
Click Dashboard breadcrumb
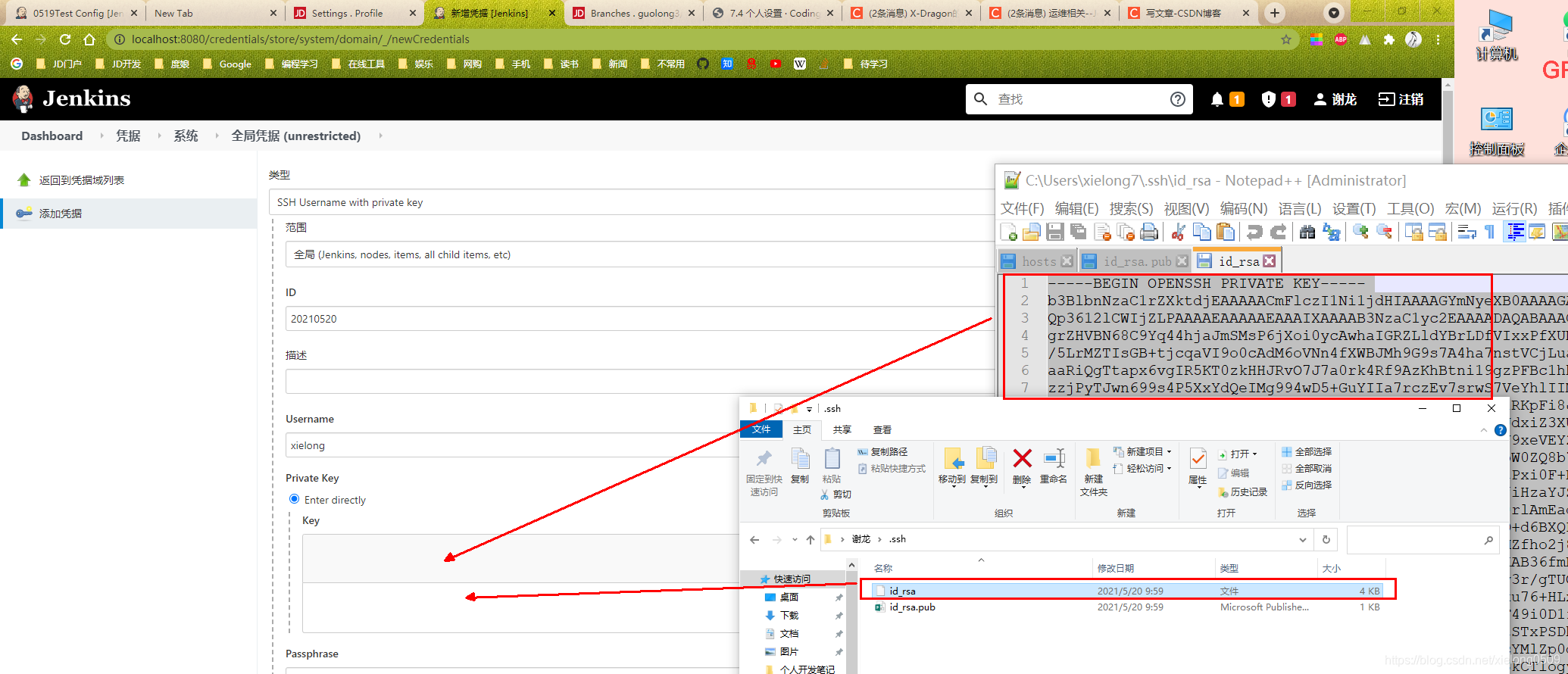[52, 136]
